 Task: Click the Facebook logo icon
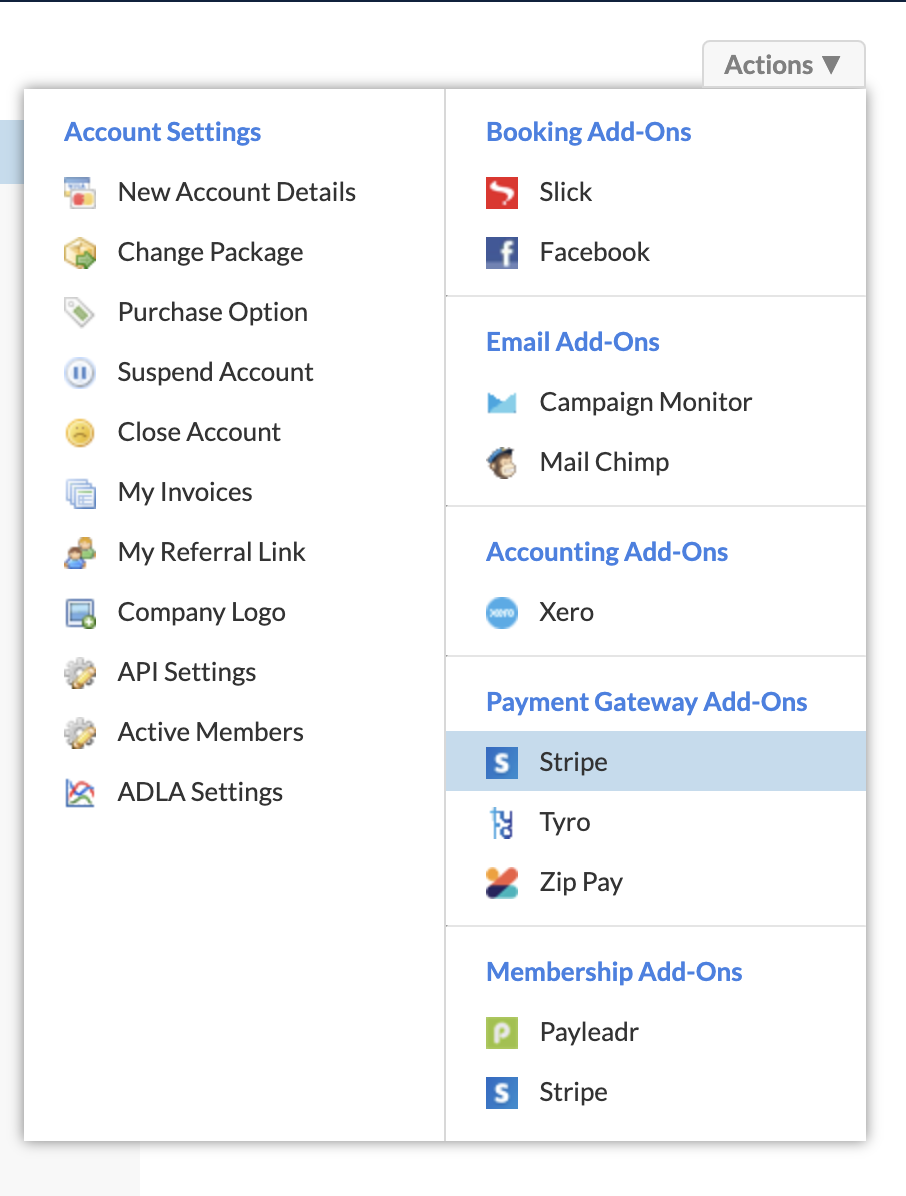[x=502, y=252]
